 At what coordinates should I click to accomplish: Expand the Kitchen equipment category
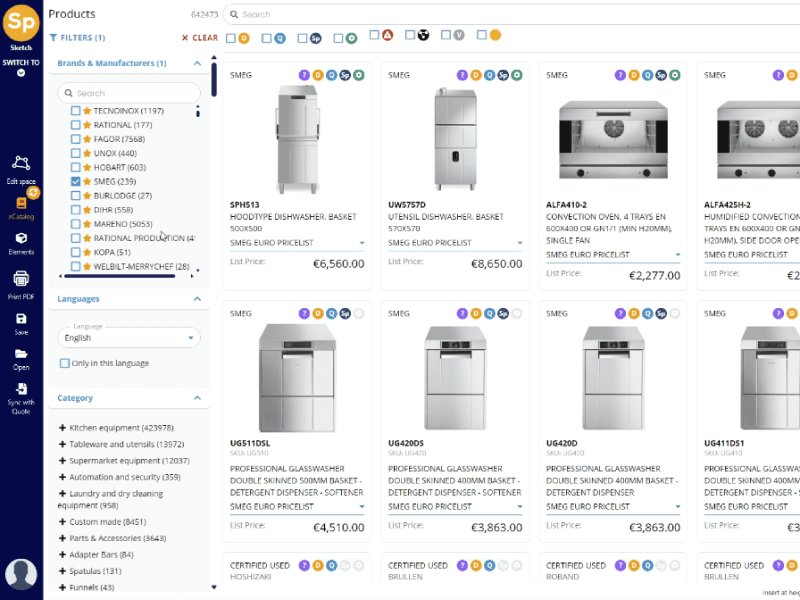[63, 428]
